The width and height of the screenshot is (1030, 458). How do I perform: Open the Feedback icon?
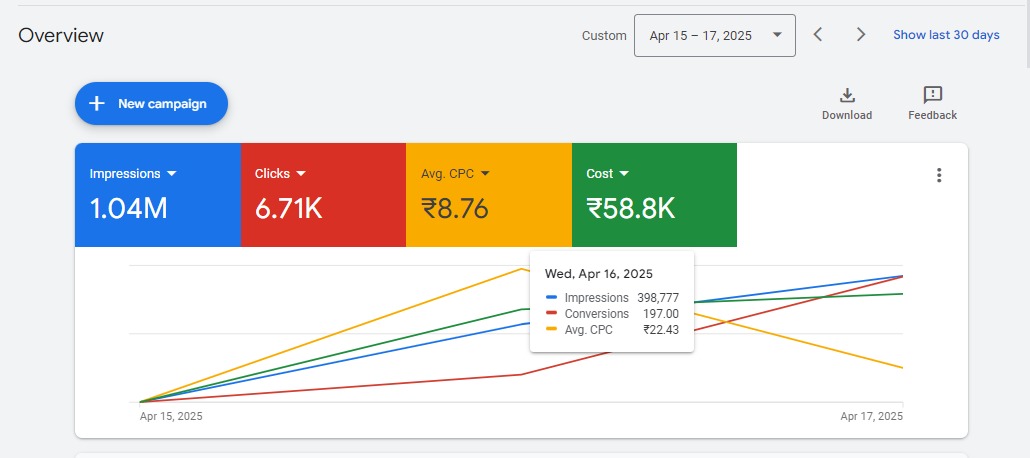(x=932, y=96)
